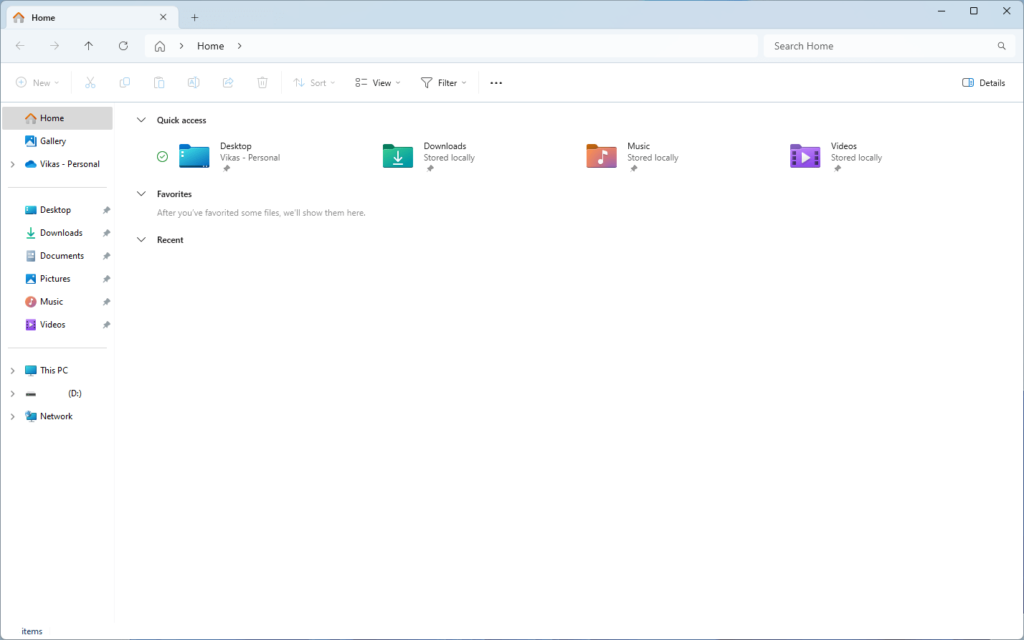This screenshot has height=640, width=1024.
Task: Add a new tab
Action: click(194, 18)
